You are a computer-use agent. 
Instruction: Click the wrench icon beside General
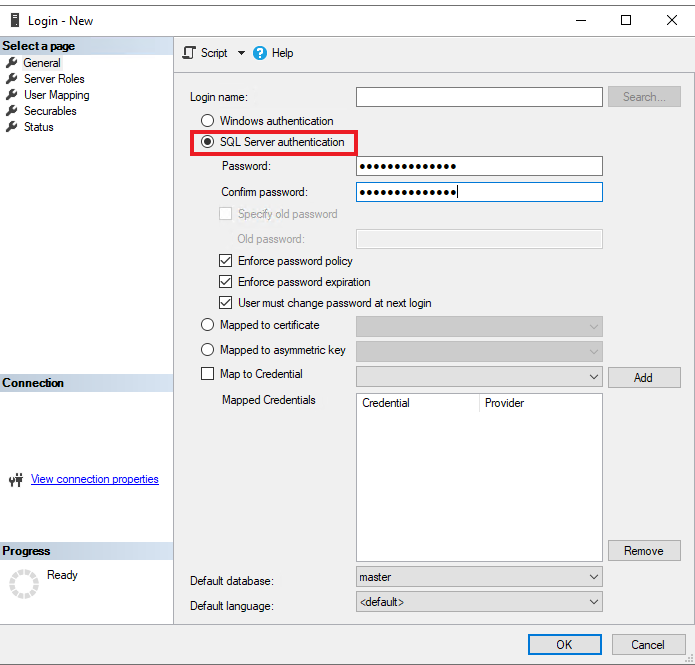tap(12, 63)
